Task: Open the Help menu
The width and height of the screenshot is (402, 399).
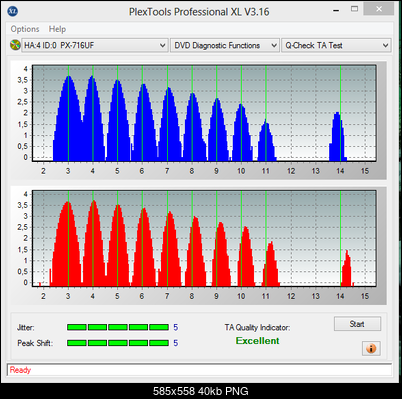Action: pyautogui.click(x=57, y=29)
